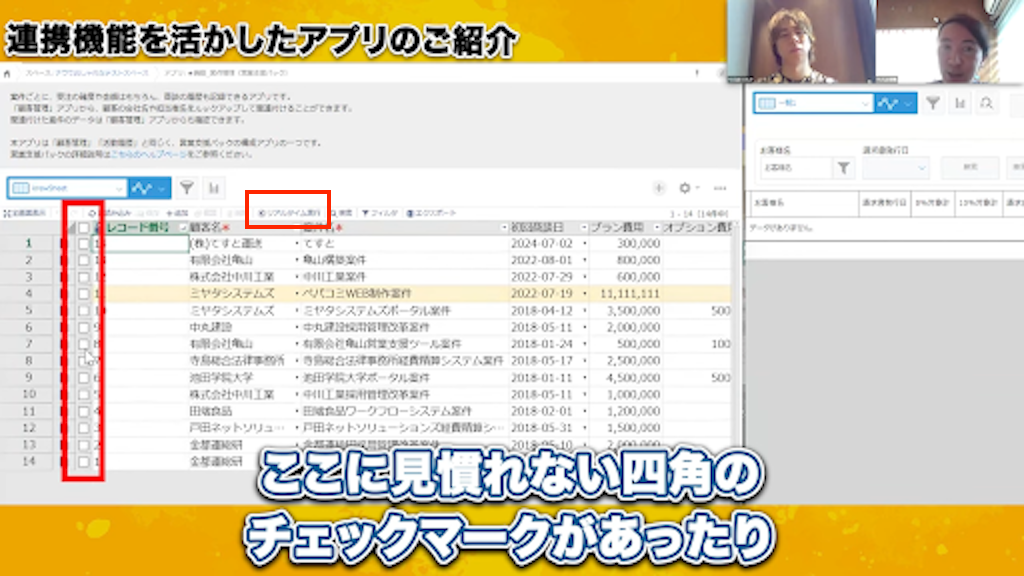Open the bar chart aggregate icon in left app
The width and height of the screenshot is (1024, 576).
(x=214, y=188)
